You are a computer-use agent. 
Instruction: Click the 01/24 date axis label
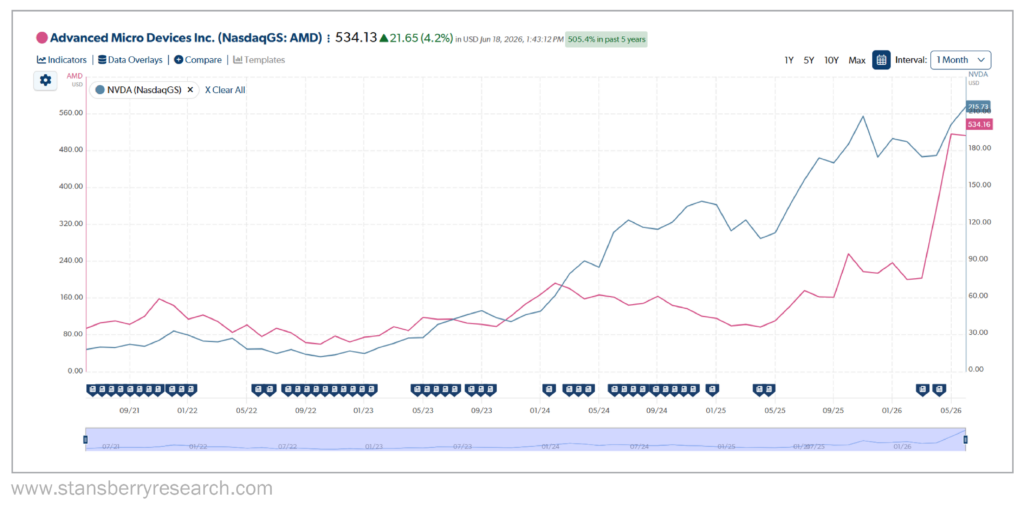[539, 410]
